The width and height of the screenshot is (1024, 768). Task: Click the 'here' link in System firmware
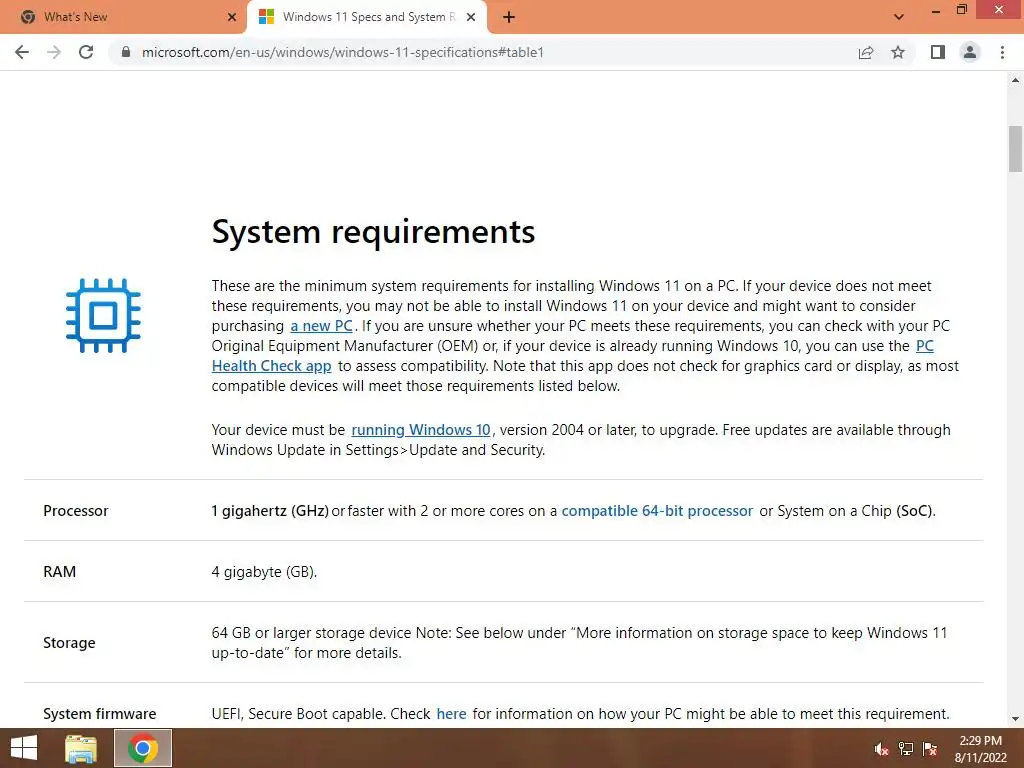451,714
